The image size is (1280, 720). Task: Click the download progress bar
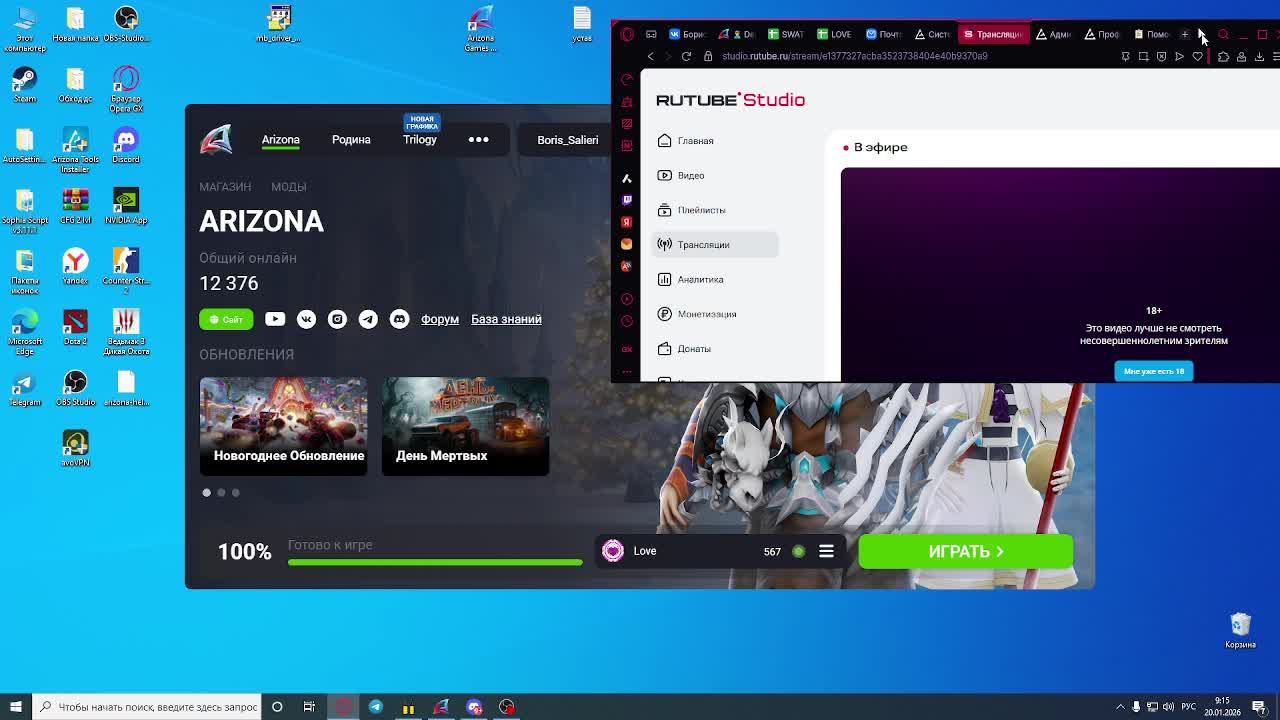tap(435, 562)
